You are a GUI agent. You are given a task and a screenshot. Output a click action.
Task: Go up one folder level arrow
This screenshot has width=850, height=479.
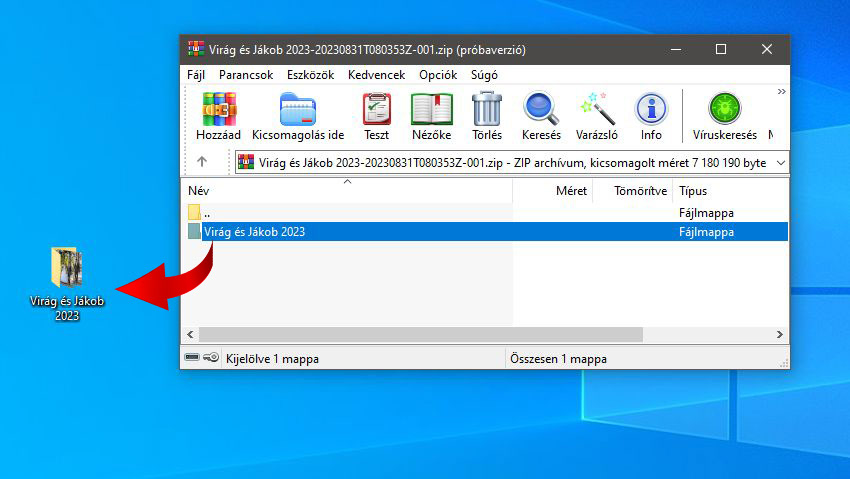pos(202,161)
